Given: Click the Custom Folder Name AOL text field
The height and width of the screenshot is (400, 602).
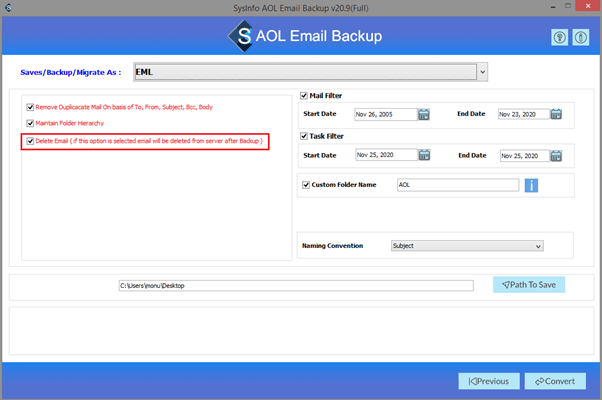Looking at the screenshot, I should 458,185.
